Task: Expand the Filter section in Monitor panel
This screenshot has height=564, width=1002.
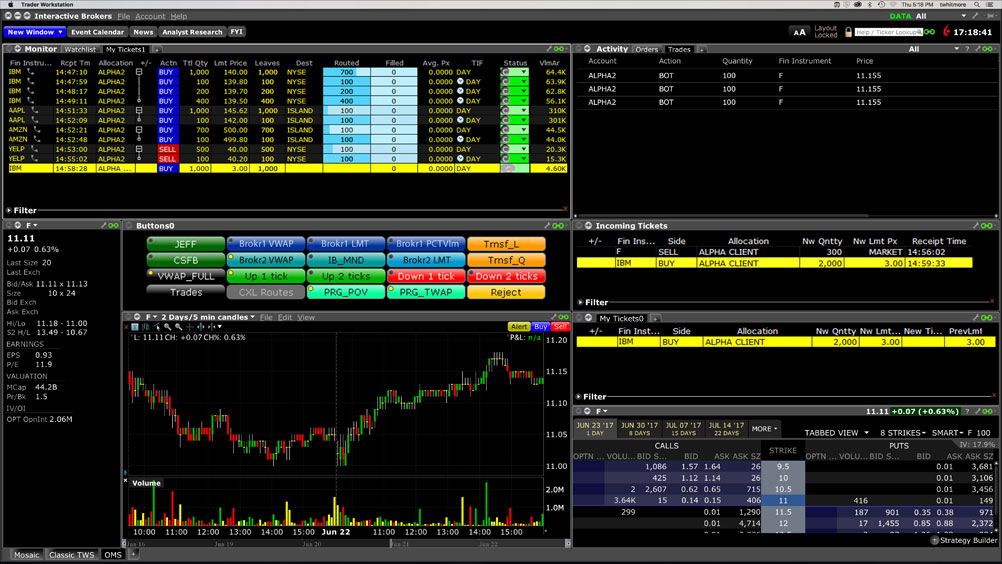Action: click(x=10, y=210)
